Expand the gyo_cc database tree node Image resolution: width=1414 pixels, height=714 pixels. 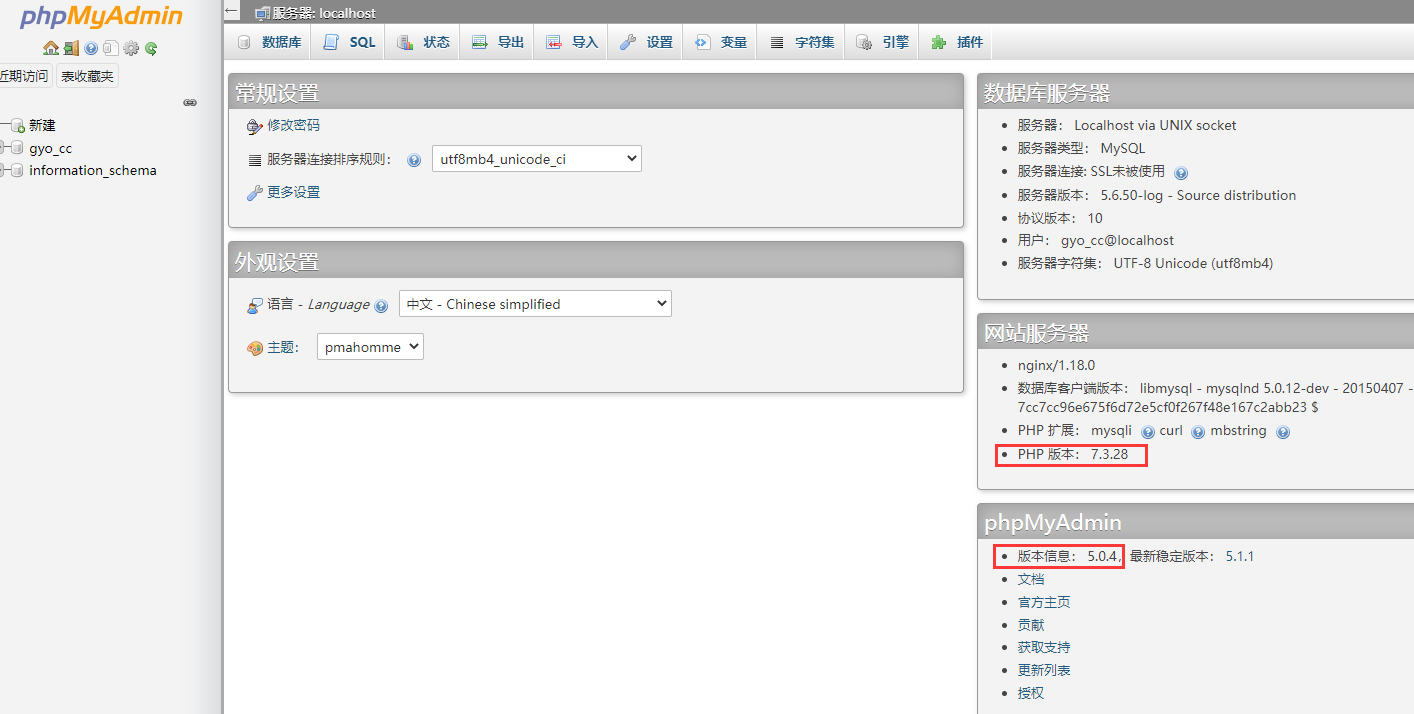[4, 148]
